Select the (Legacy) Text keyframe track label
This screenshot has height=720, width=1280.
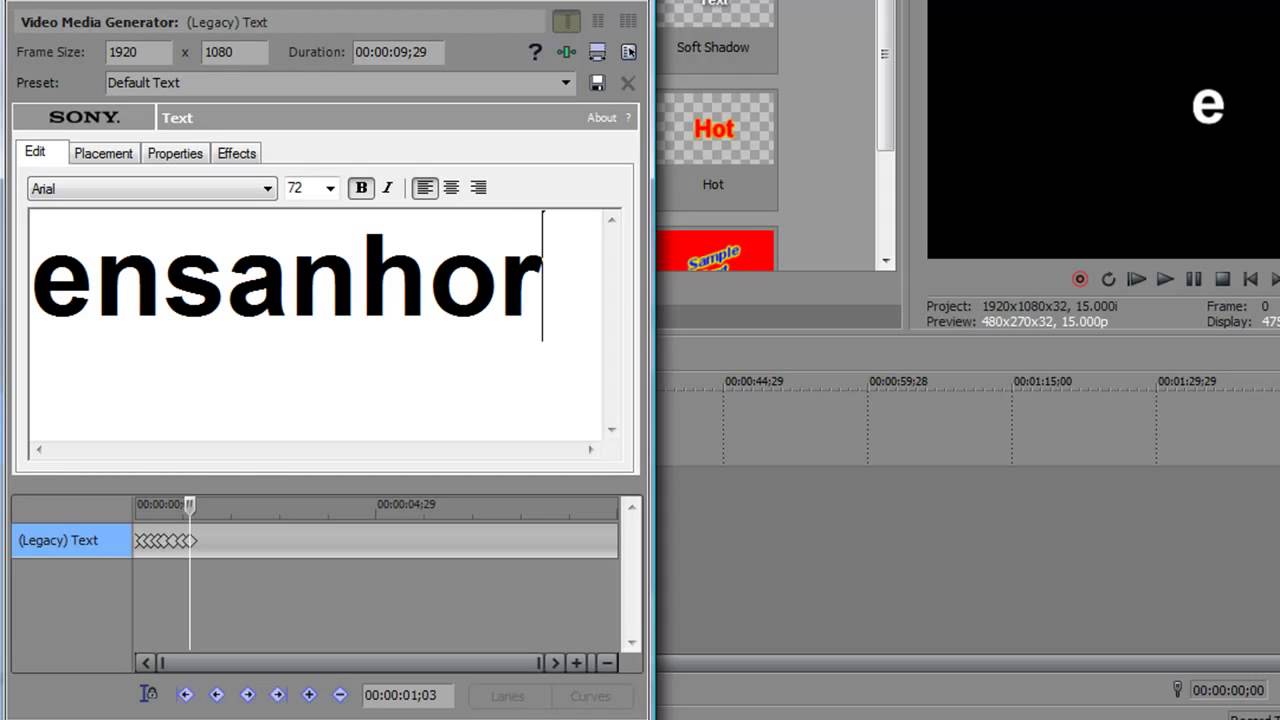[72, 540]
